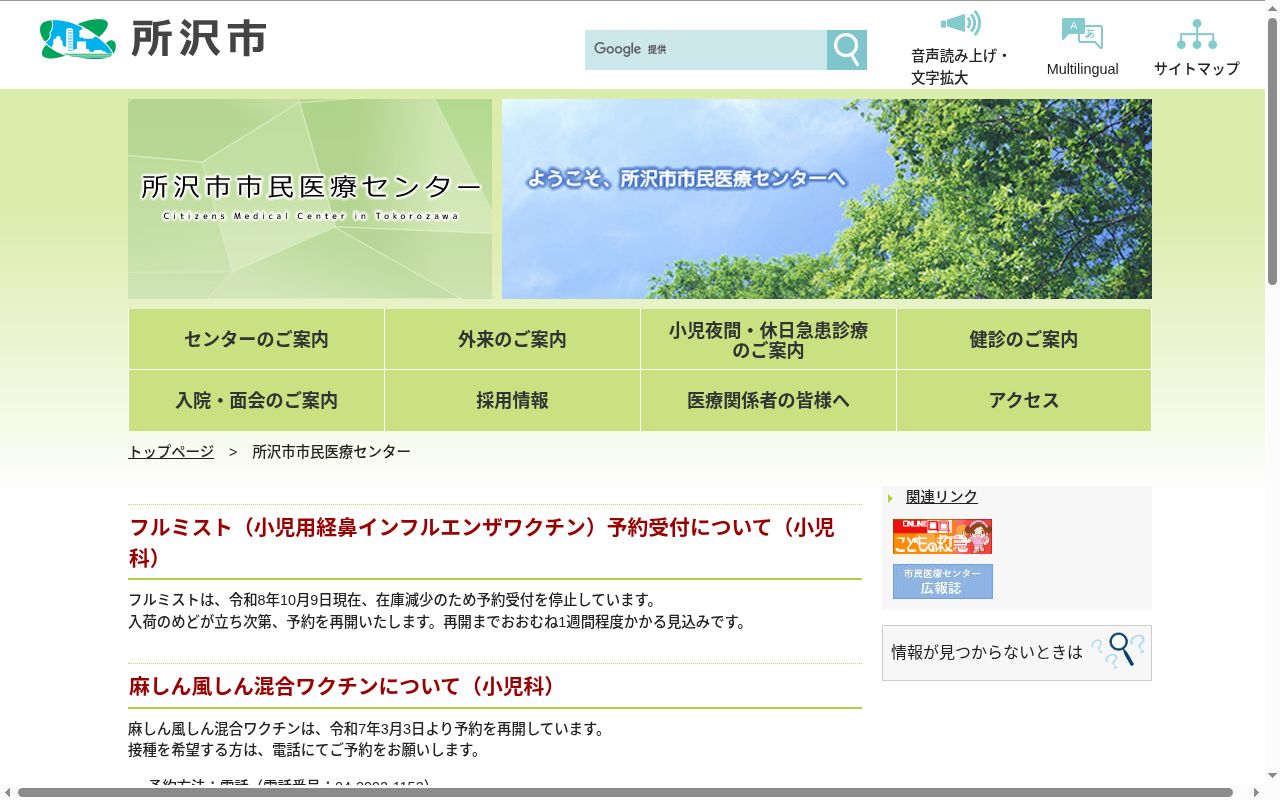1280x800 pixels.
Task: Follow the トップページ breadcrumb link
Action: click(171, 451)
